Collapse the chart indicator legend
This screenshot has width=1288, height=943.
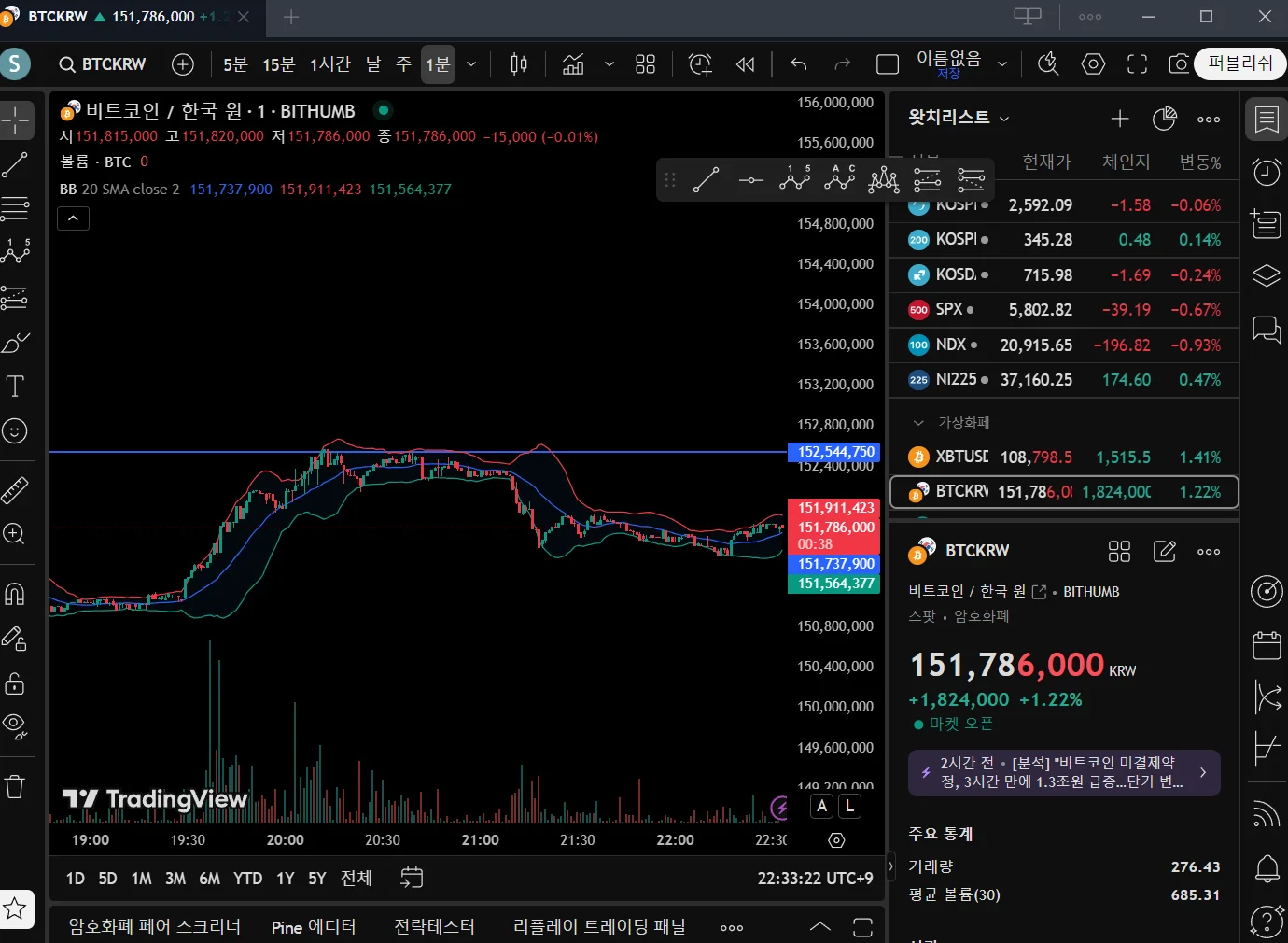(x=73, y=218)
